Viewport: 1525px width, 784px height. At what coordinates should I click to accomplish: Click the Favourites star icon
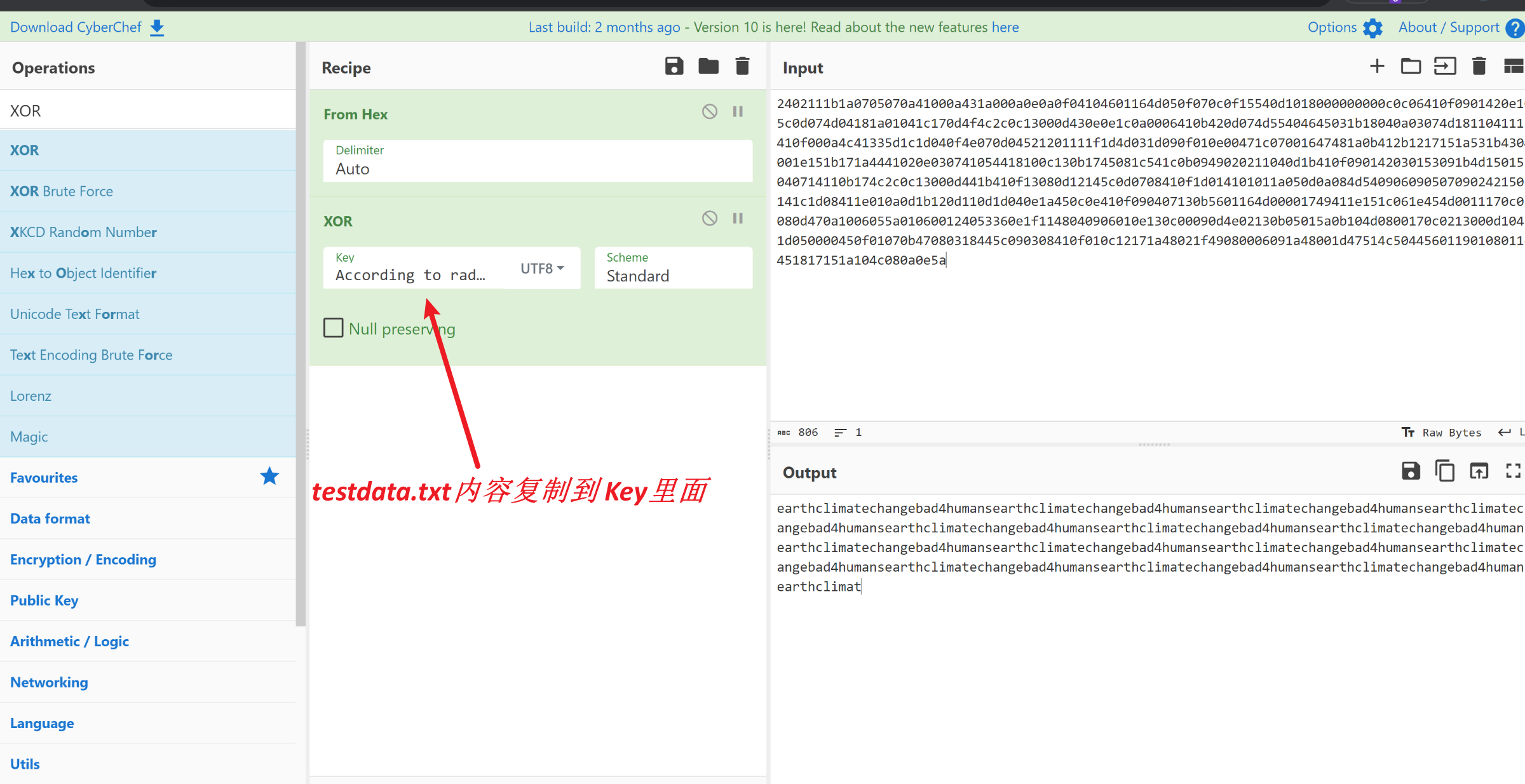[x=269, y=476]
